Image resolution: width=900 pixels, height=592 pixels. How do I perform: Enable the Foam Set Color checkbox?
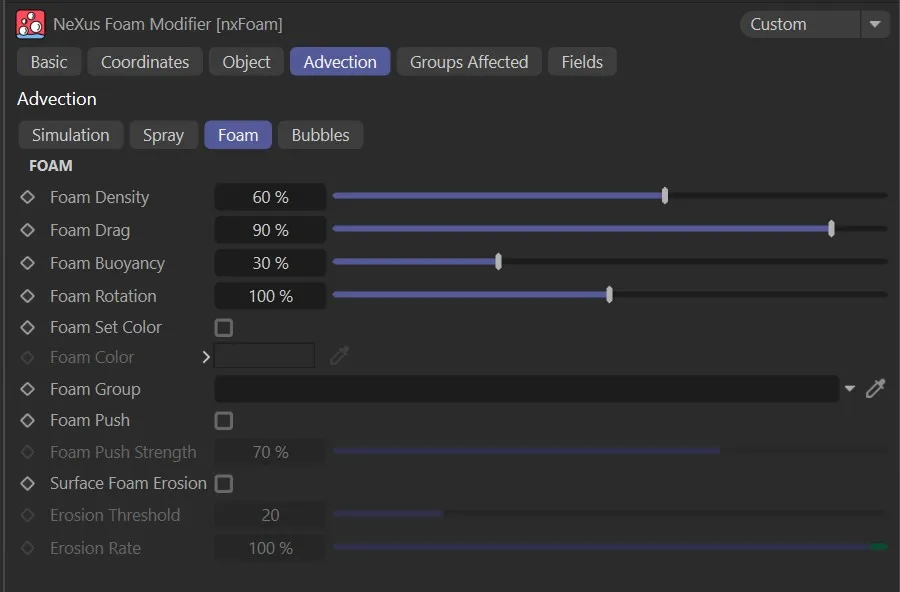224,327
